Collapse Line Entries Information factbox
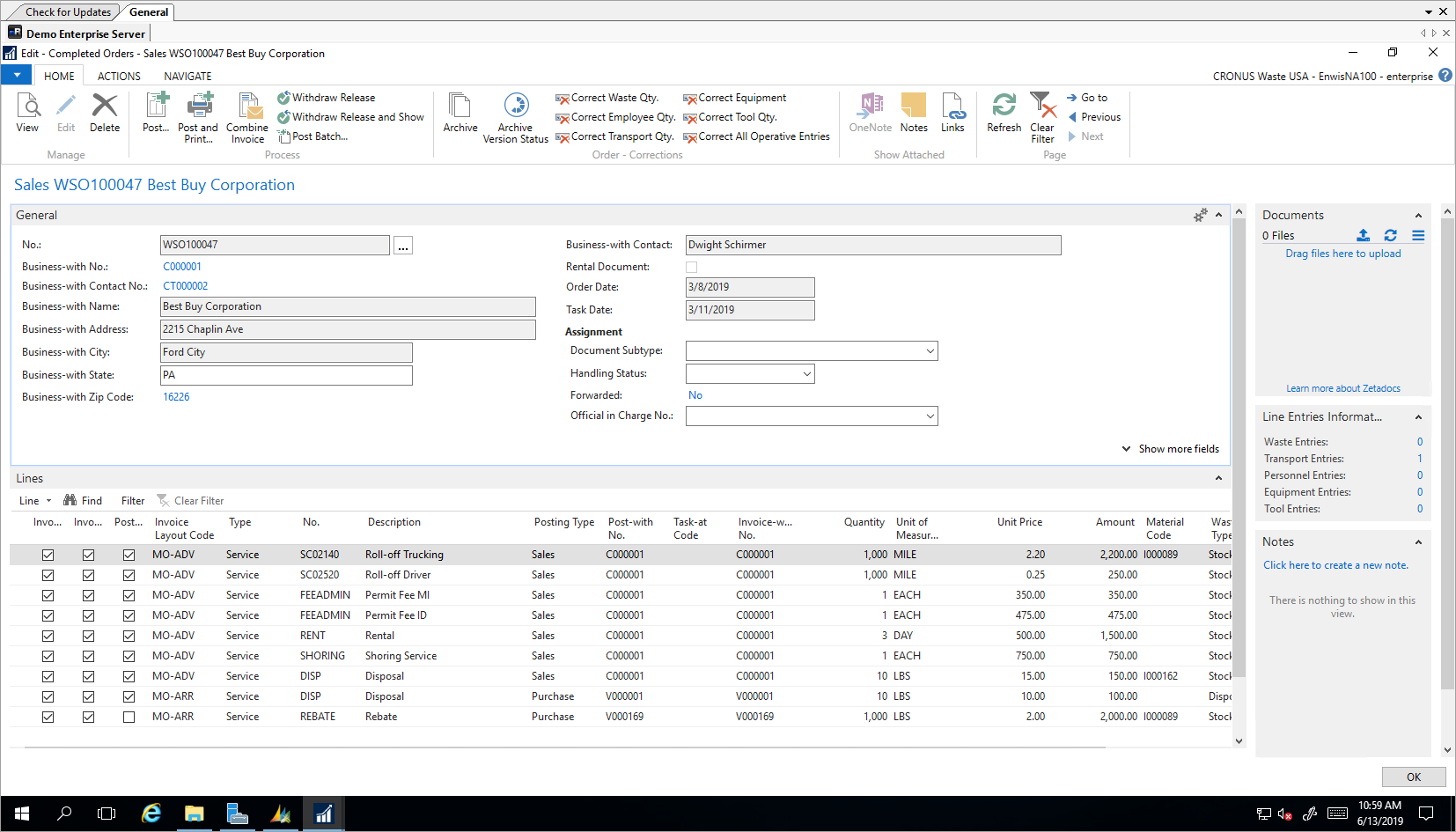Screen dimensions: 1456x832 pos(1418,416)
